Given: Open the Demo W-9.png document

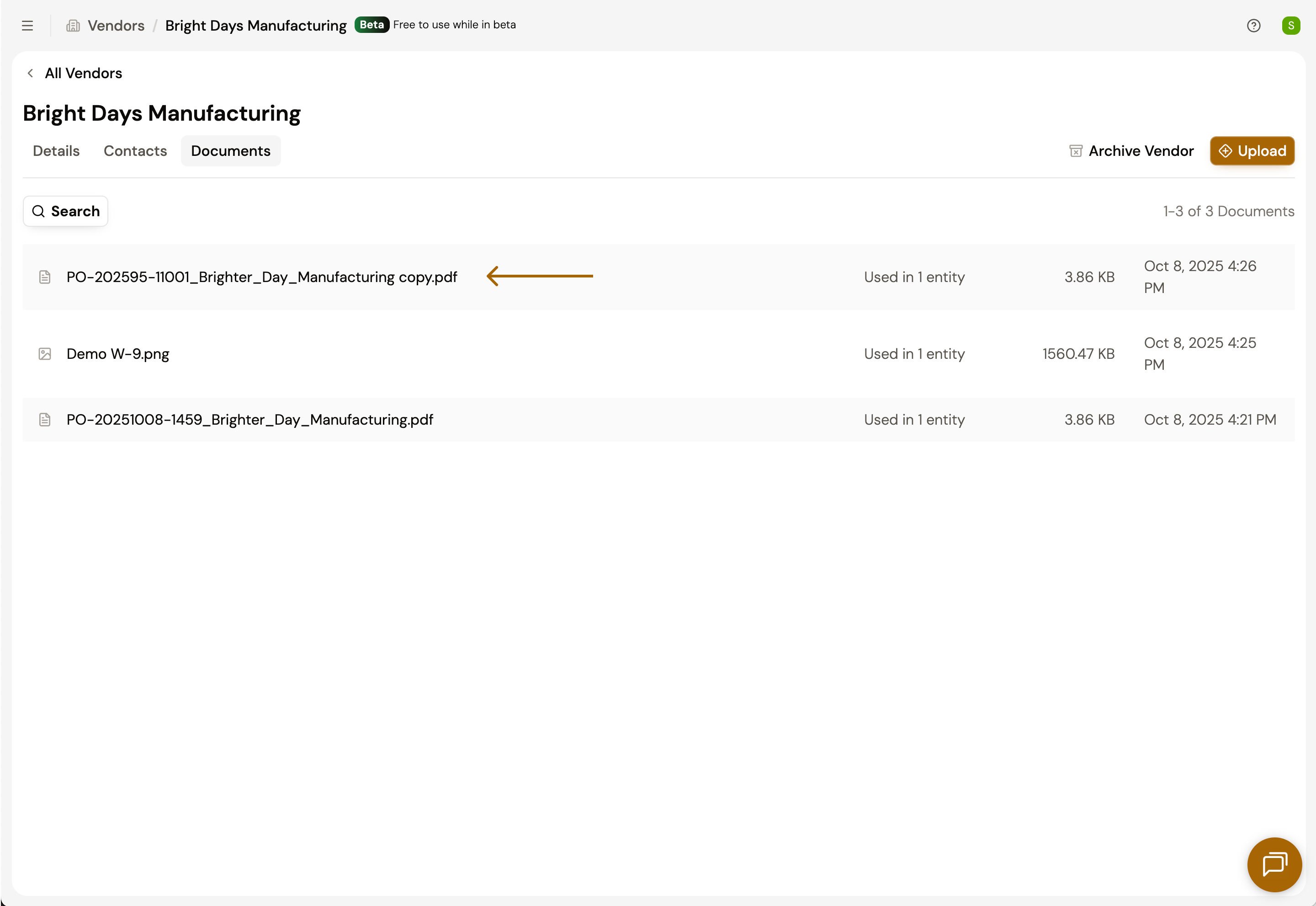Looking at the screenshot, I should coord(118,354).
